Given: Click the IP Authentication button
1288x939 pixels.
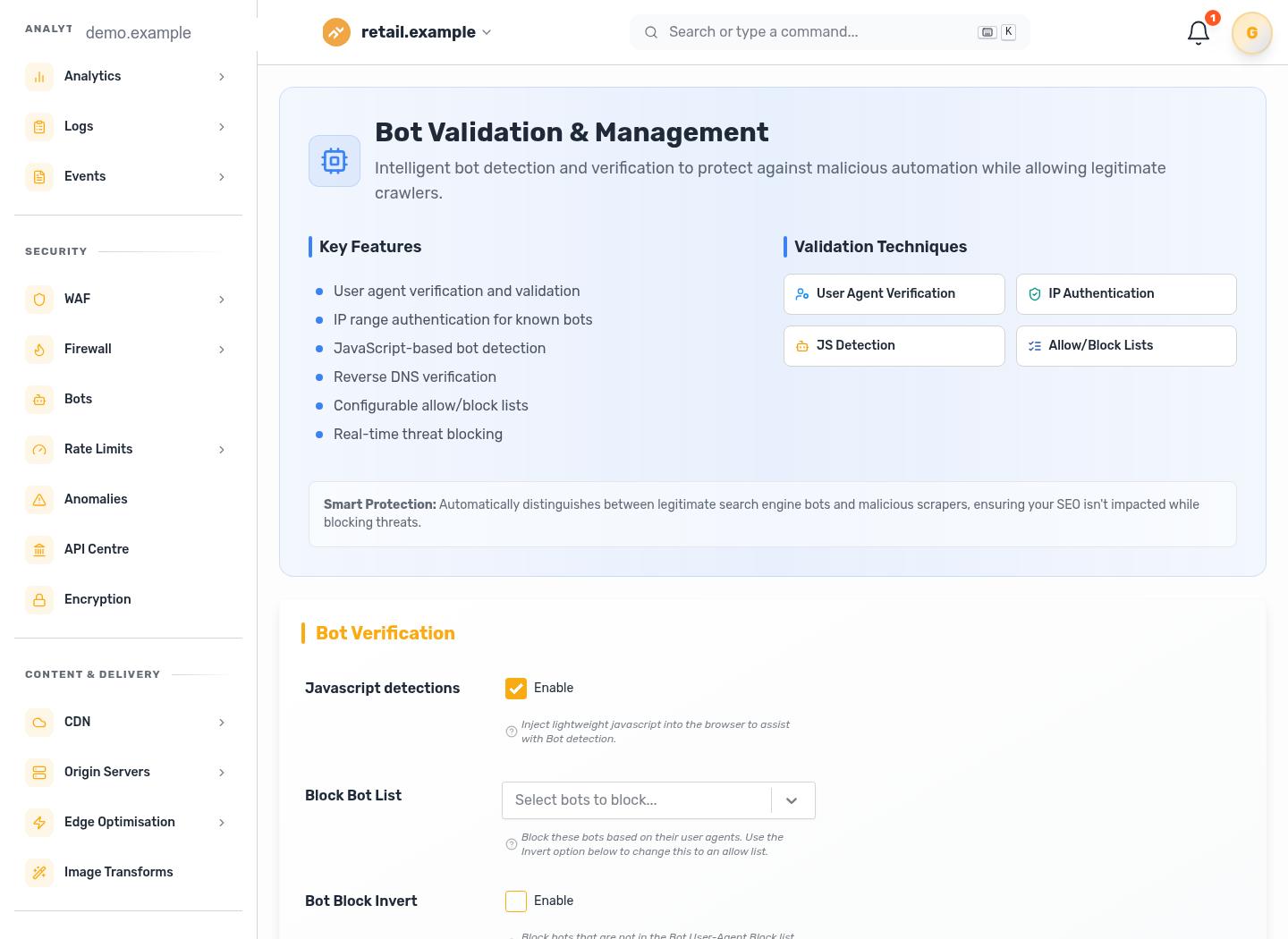Looking at the screenshot, I should pos(1126,294).
